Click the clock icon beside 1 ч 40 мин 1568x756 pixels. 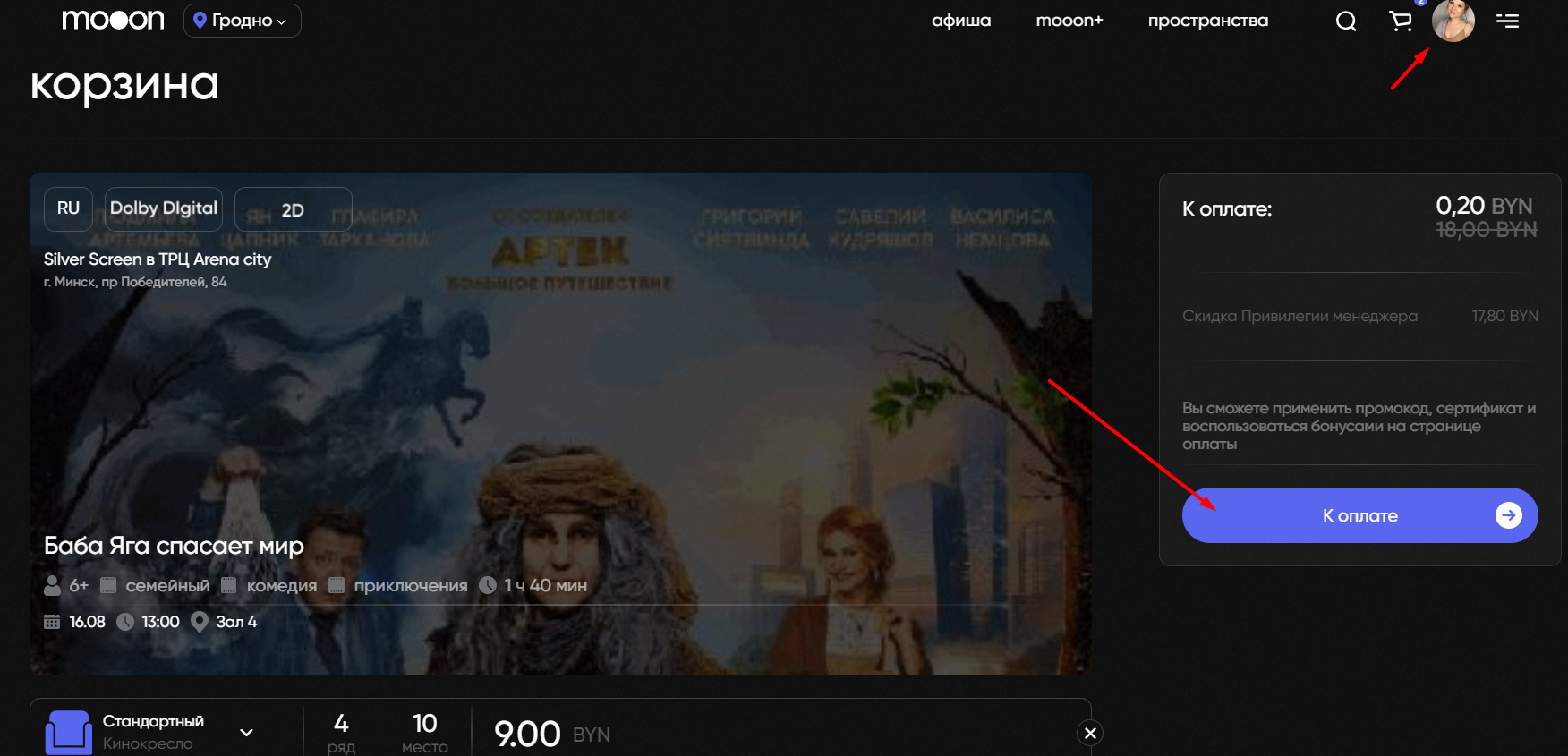(488, 585)
